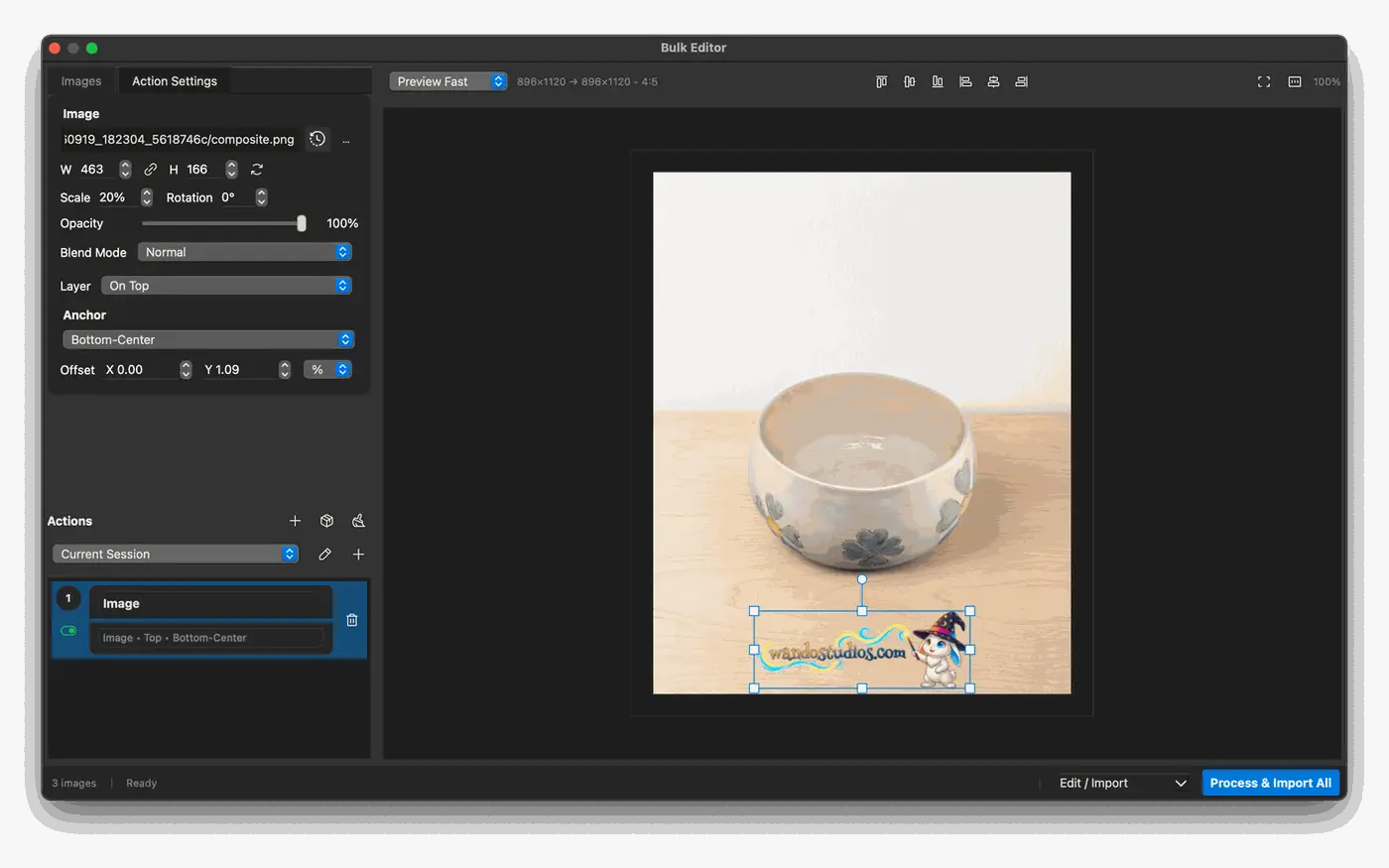Click 'Image · Top · Bottom-Center' summary text

point(175,638)
